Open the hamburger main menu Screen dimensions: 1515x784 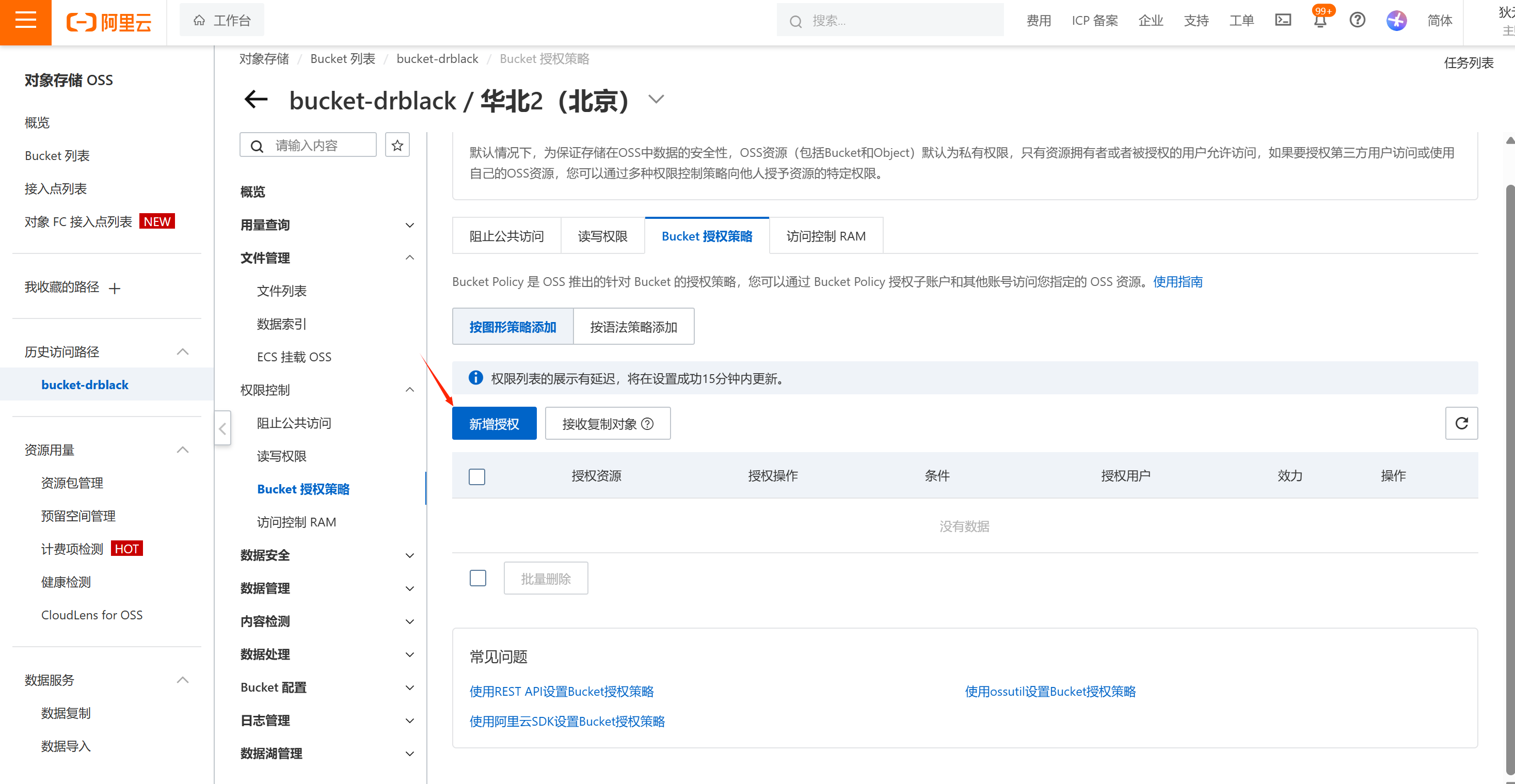[25, 21]
